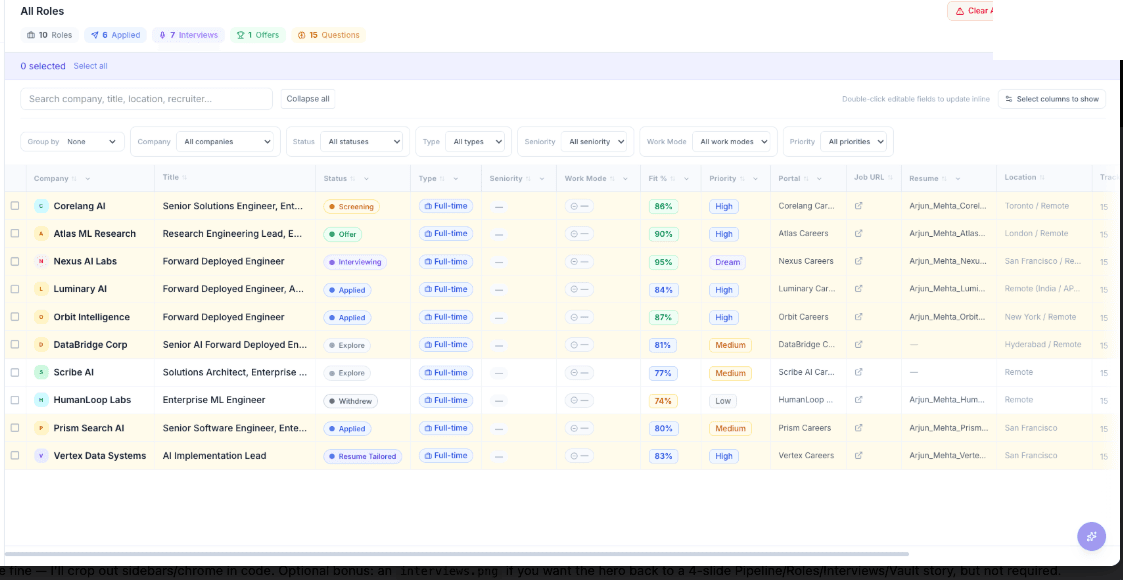Viewport: 1123px width, 580px height.
Task: Click the Atlas ML Research company avatar
Action: click(41, 233)
